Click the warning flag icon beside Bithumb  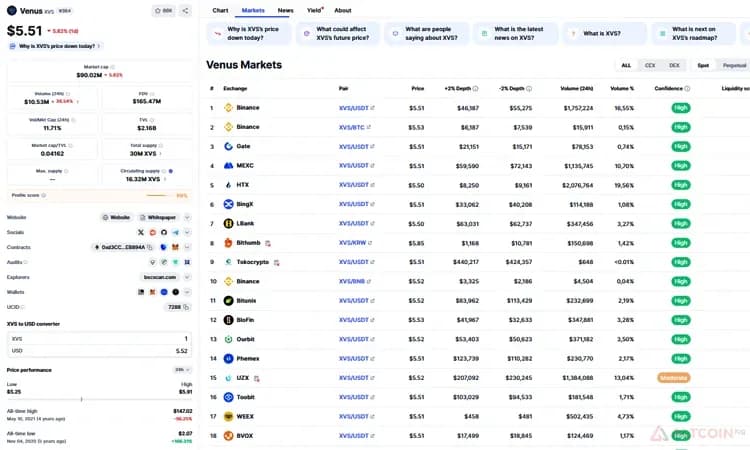pyautogui.click(x=268, y=243)
